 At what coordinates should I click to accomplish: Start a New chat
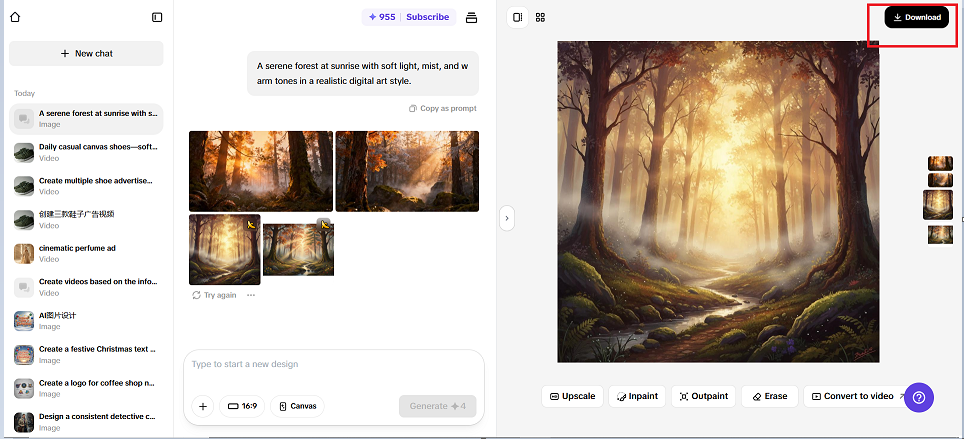tap(86, 53)
